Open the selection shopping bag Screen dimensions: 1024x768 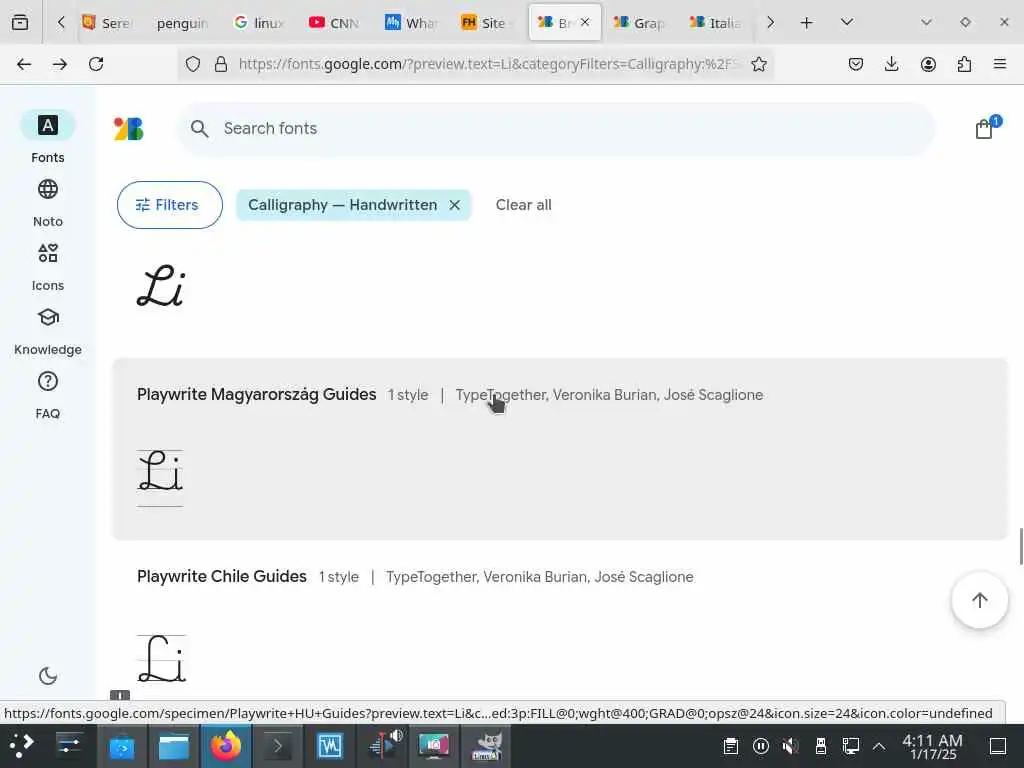coord(984,129)
